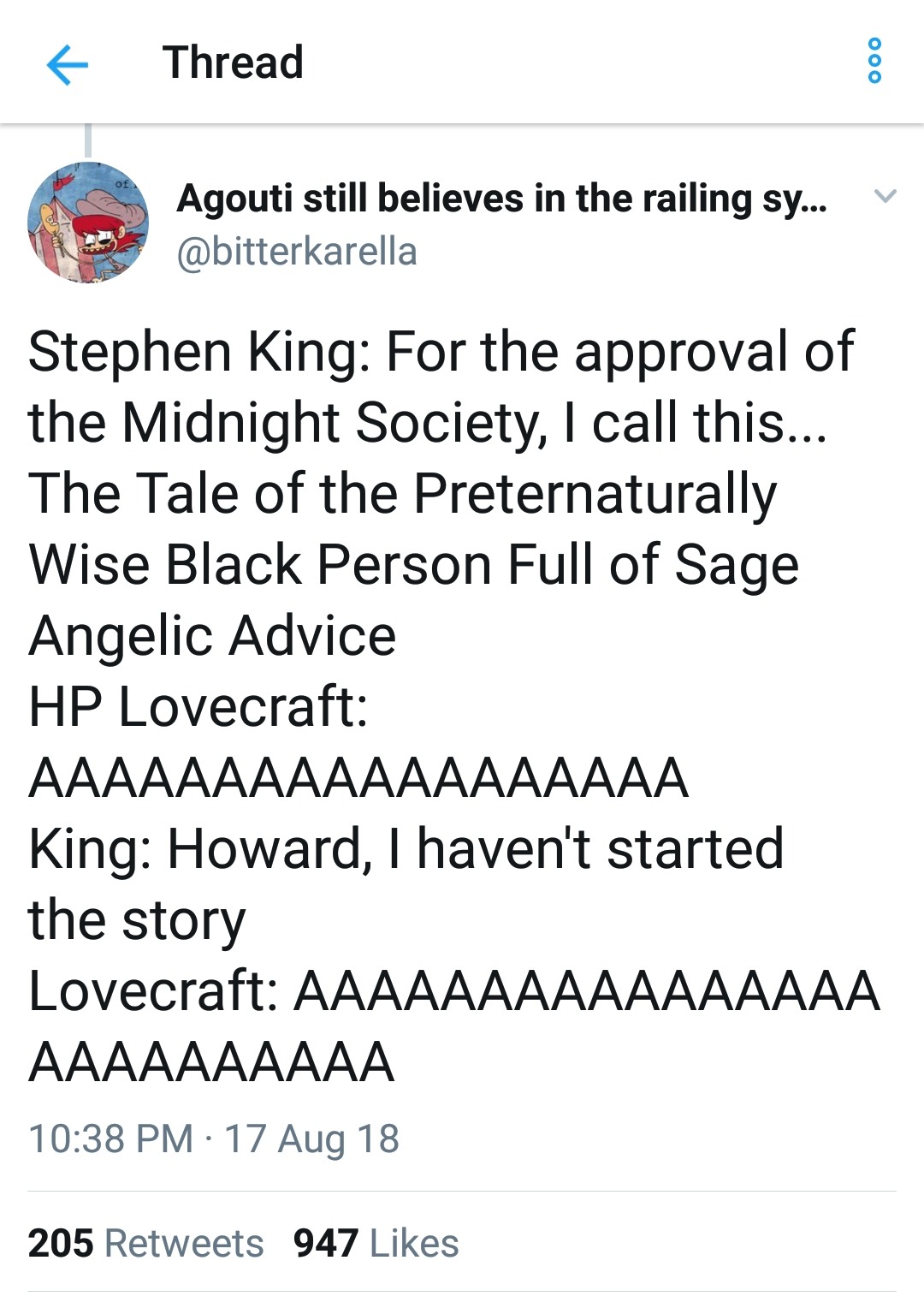Click the 'Angelic Advice' text line
Image resolution: width=924 pixels, height=1302 pixels.
tap(212, 636)
